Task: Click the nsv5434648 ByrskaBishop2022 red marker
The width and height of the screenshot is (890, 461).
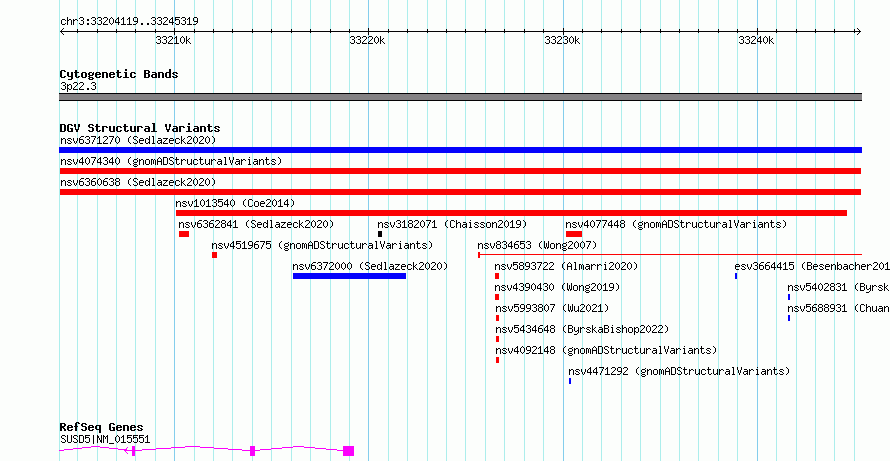Action: [x=498, y=339]
